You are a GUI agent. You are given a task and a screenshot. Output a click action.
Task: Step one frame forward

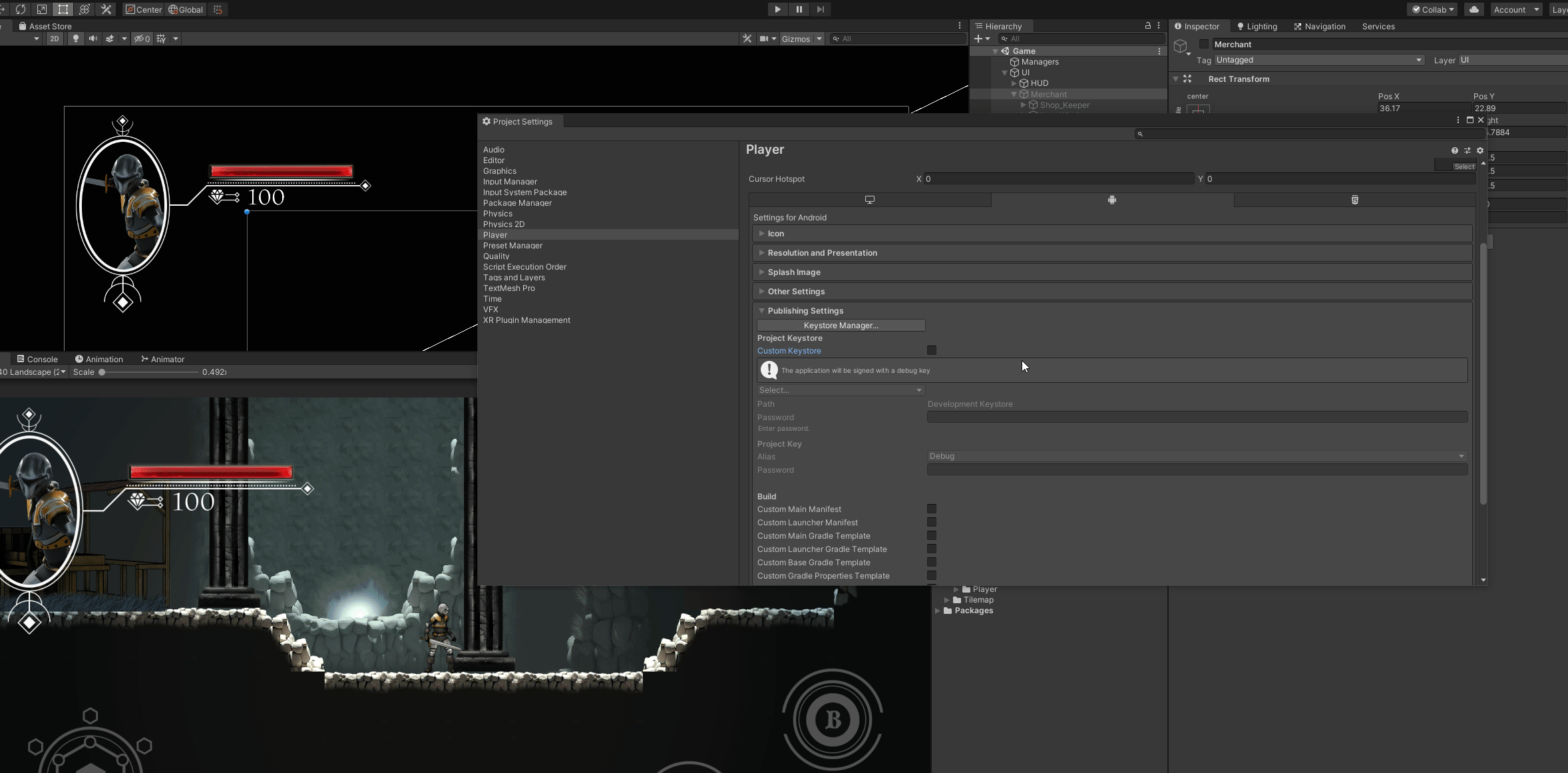point(820,9)
